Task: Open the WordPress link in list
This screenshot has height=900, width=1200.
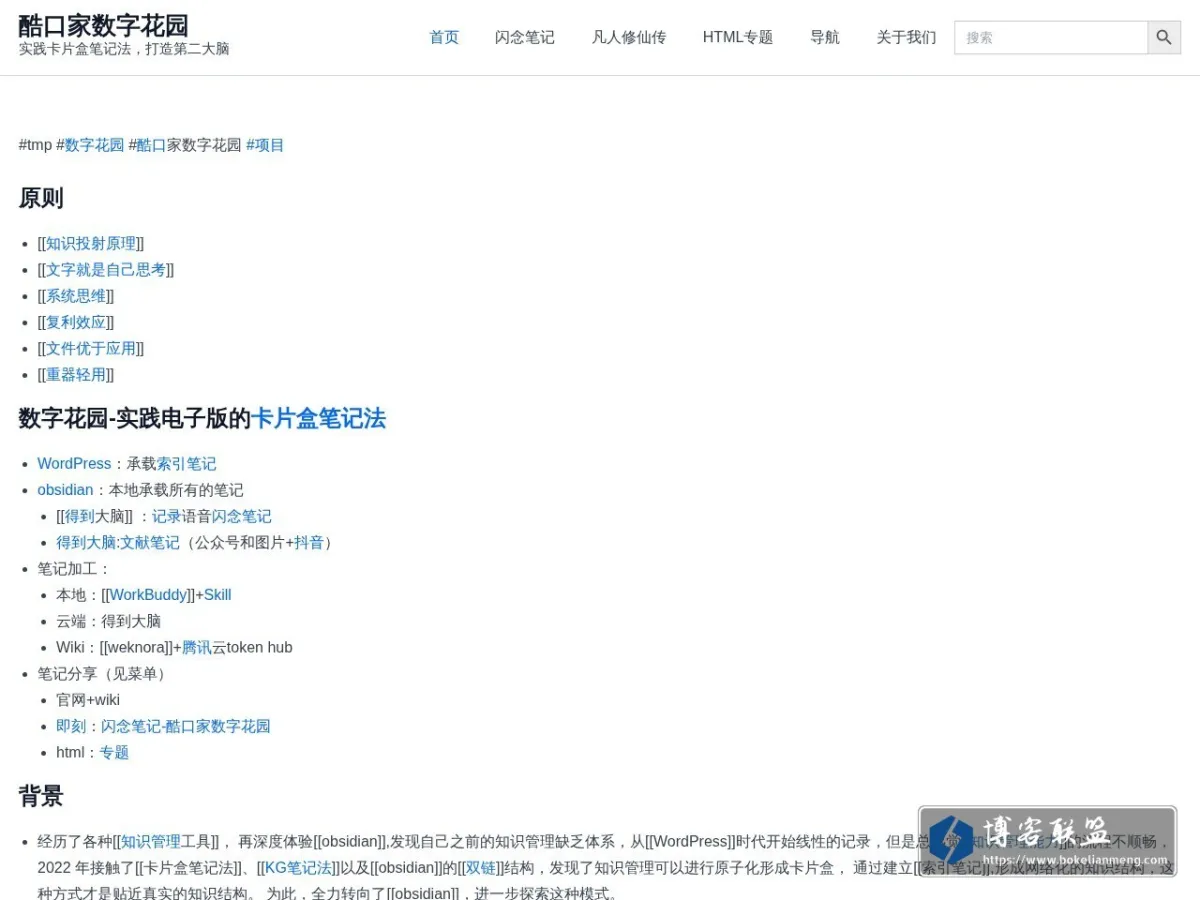Action: coord(74,464)
